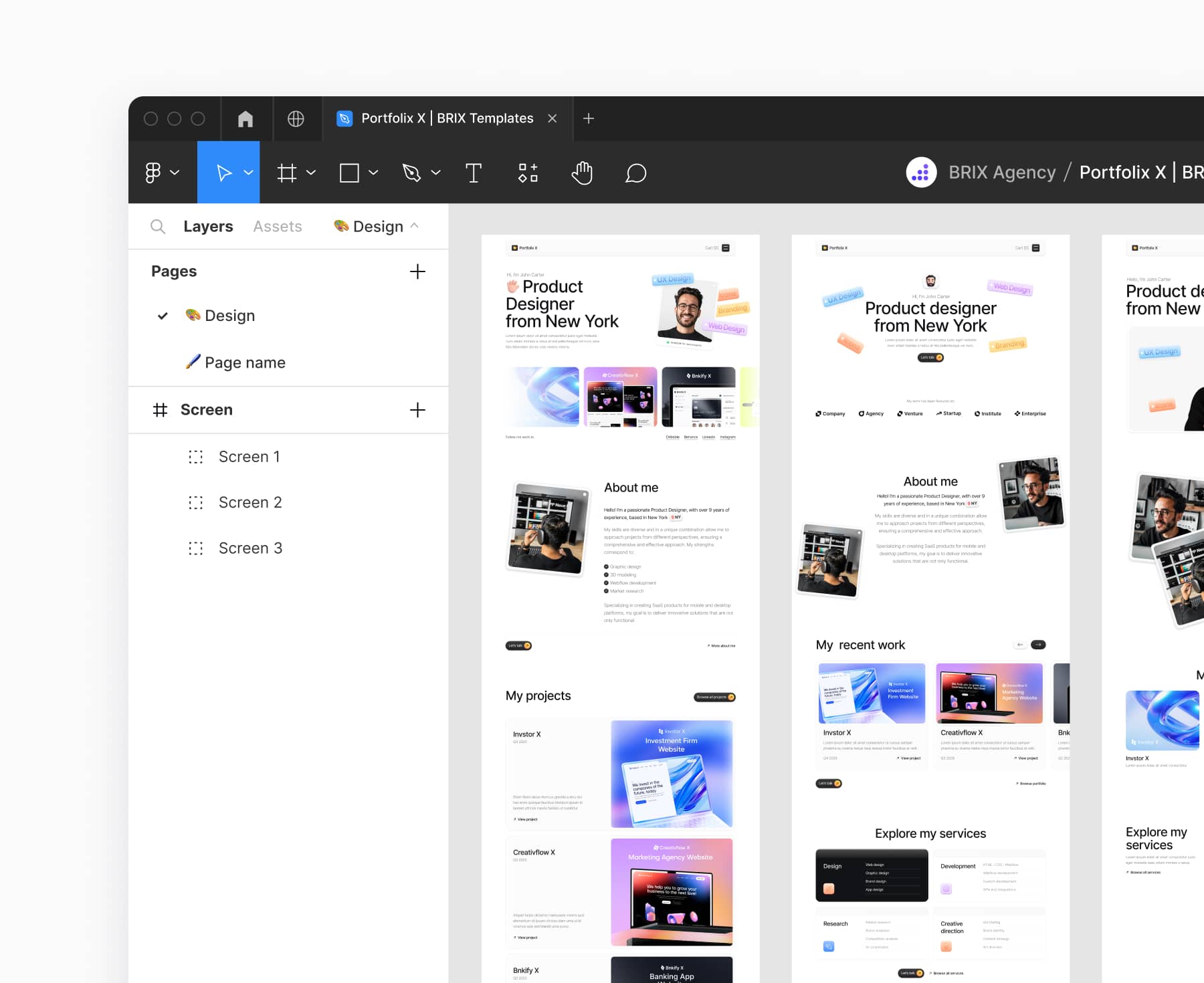The height and width of the screenshot is (983, 1204).
Task: Expand the Figma main menu chevron
Action: point(175,173)
